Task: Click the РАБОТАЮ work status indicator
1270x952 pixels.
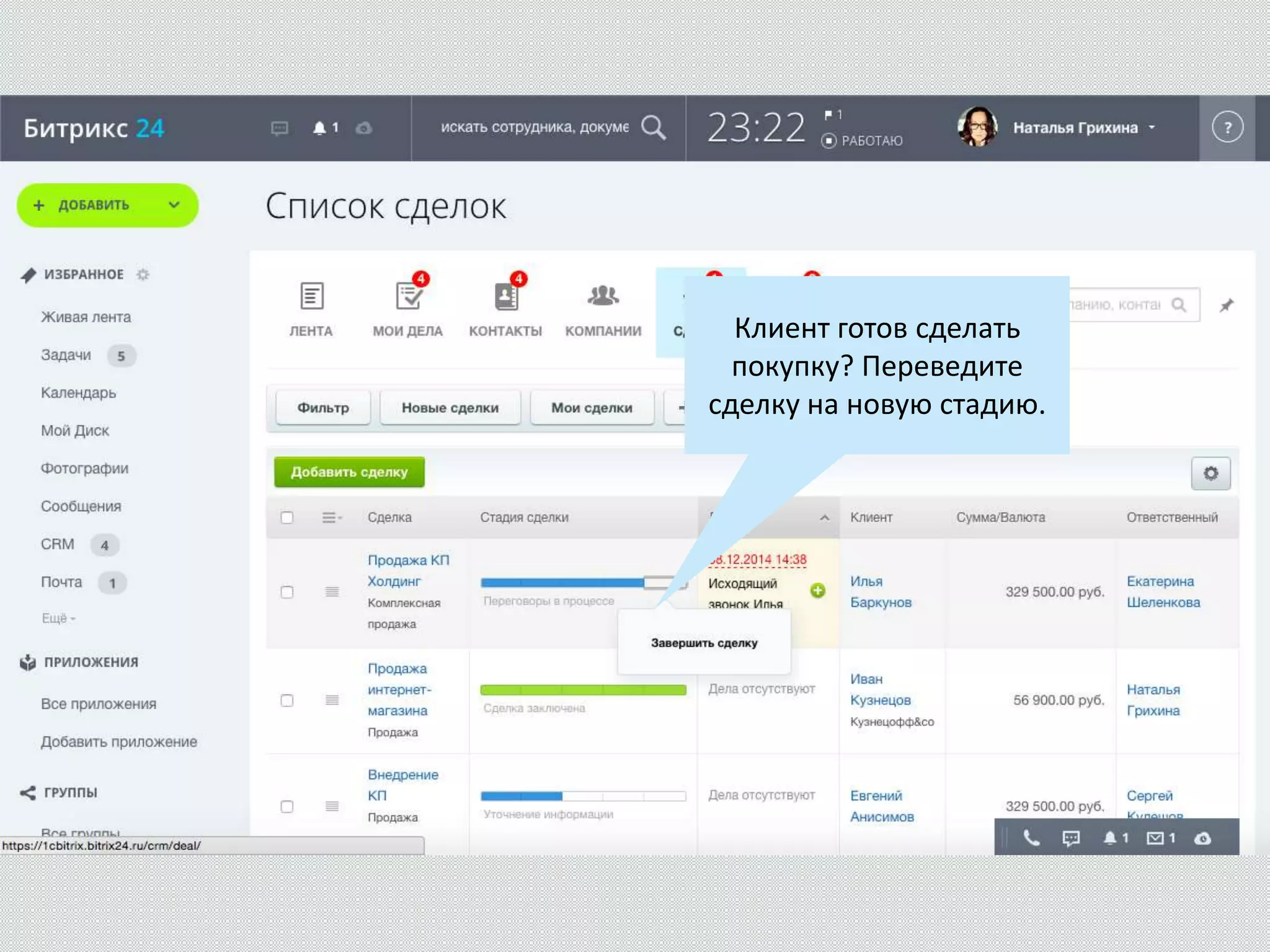Action: point(862,141)
